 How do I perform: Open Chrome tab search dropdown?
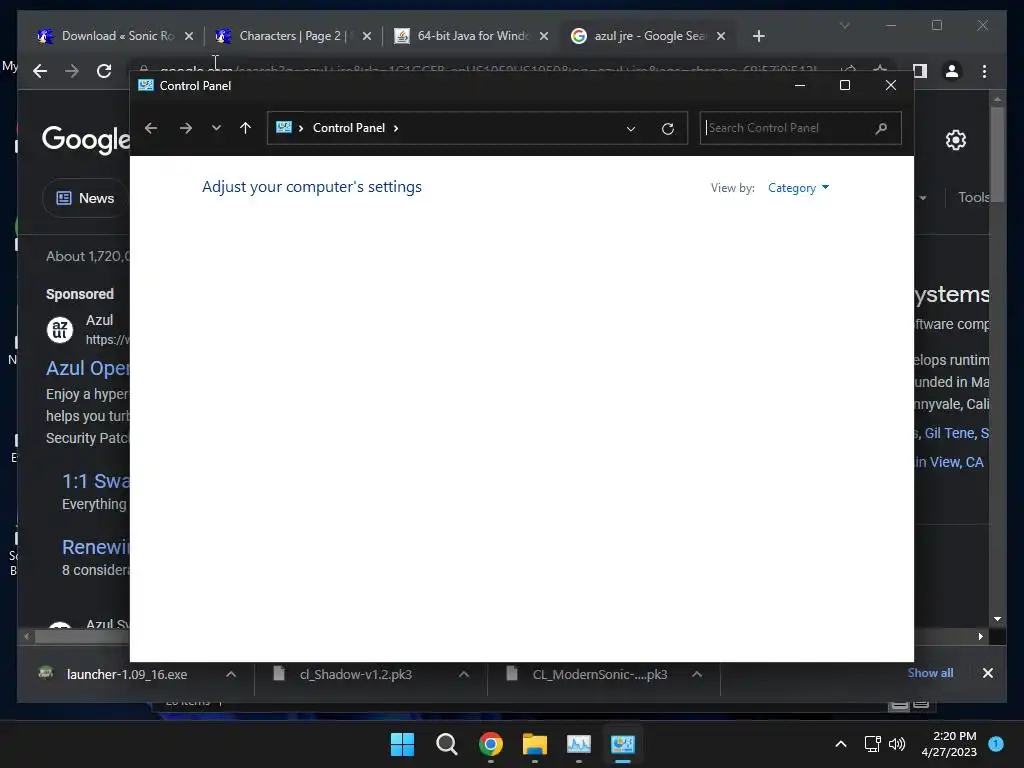844,25
